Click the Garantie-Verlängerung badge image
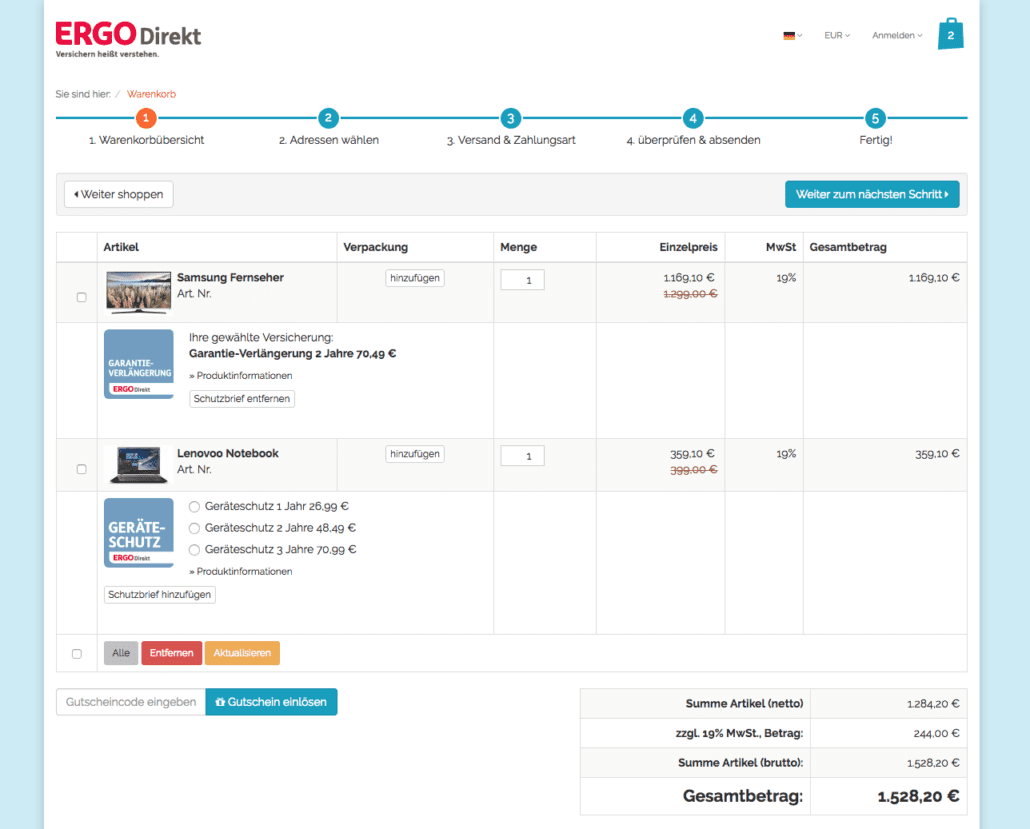The image size is (1030, 829). tap(139, 364)
